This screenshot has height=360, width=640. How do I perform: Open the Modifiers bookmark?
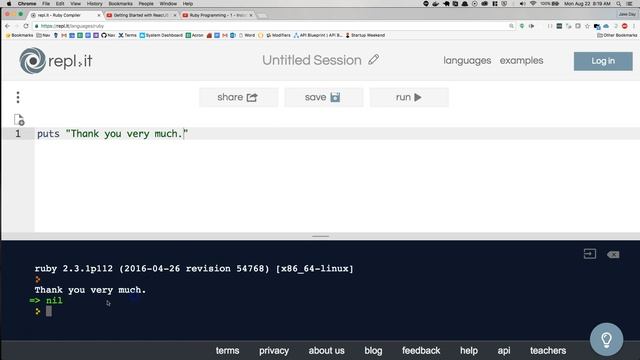click(278, 36)
